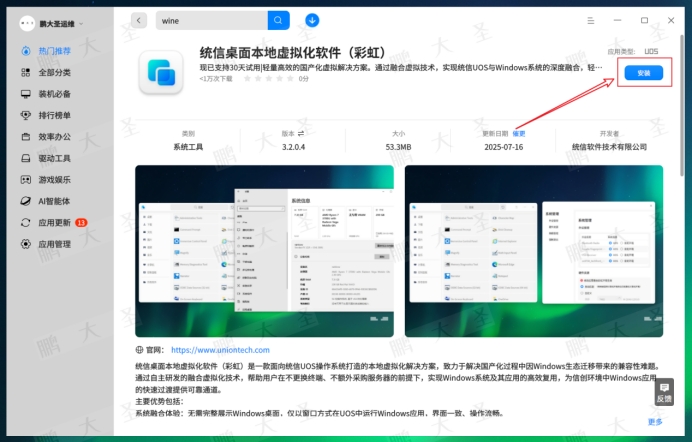Click the 装机必备 monitor icon
Viewport: 692px width, 442px height.
pyautogui.click(x=26, y=94)
